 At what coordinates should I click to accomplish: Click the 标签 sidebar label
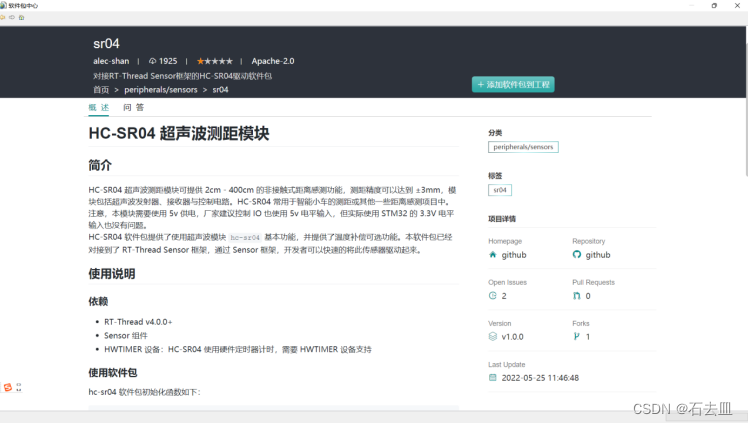click(x=495, y=176)
